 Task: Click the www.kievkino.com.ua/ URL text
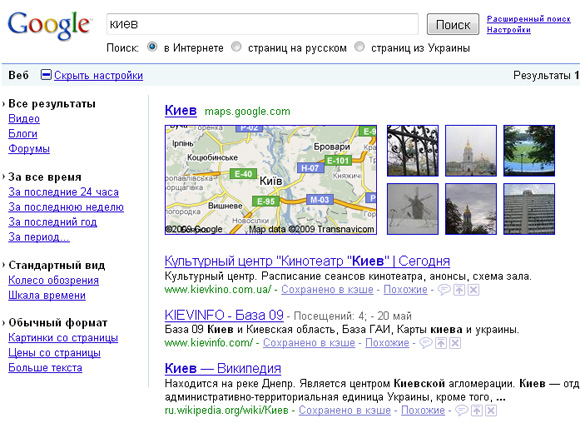tap(218, 290)
